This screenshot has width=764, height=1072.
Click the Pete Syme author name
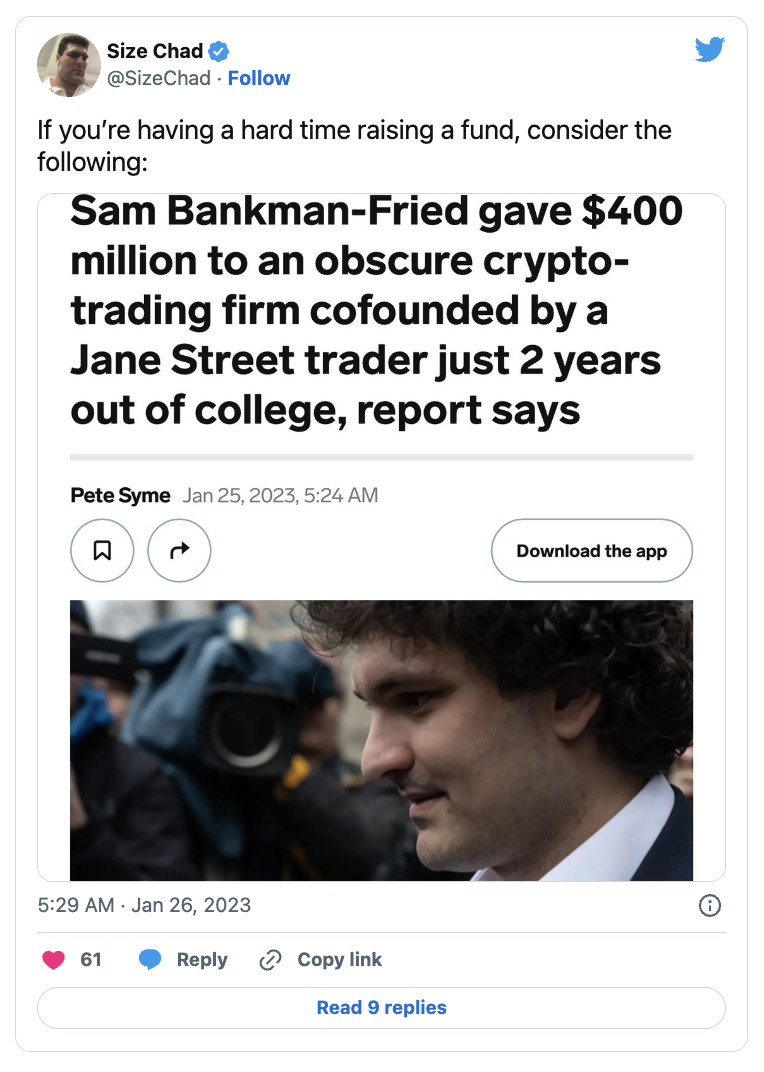click(121, 495)
